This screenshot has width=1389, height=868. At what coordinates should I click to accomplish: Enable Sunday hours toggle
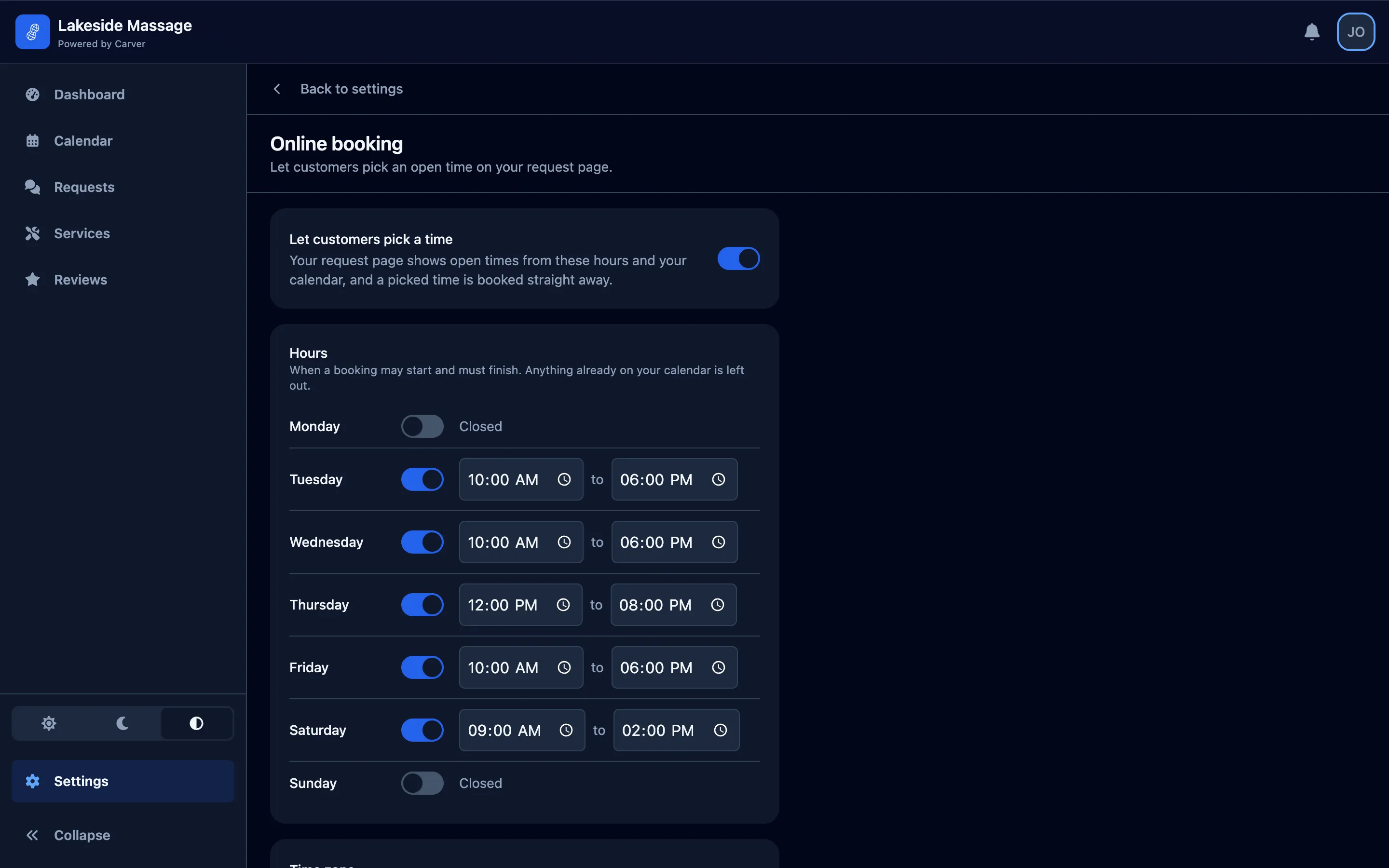422,783
